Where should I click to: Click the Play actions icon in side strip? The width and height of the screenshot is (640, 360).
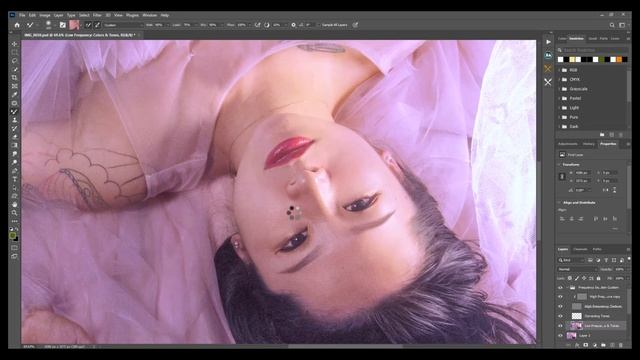coord(548,42)
